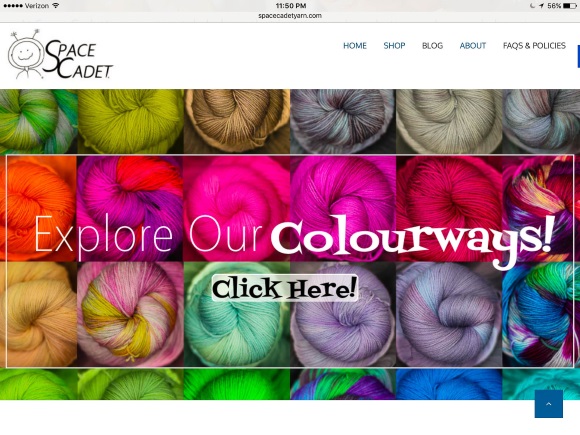Tap the battery icon in status bar
The width and height of the screenshot is (580, 435).
(x=570, y=6)
